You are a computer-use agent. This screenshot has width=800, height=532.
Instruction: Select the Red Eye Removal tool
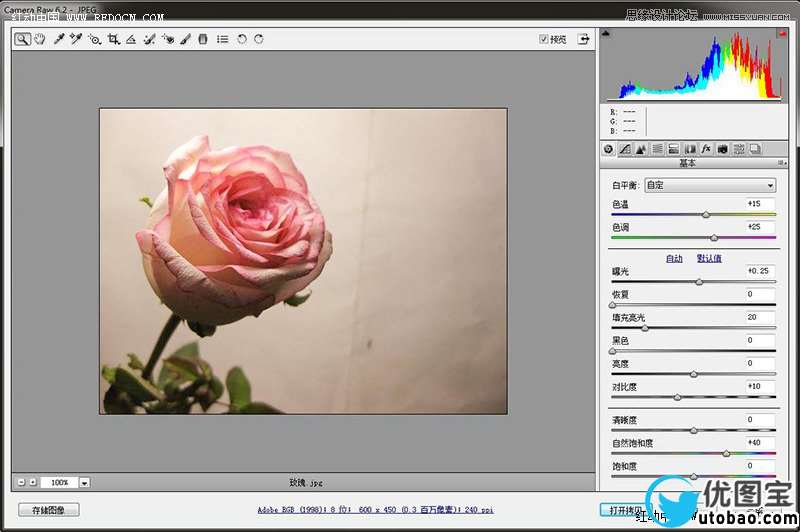pyautogui.click(x=168, y=39)
